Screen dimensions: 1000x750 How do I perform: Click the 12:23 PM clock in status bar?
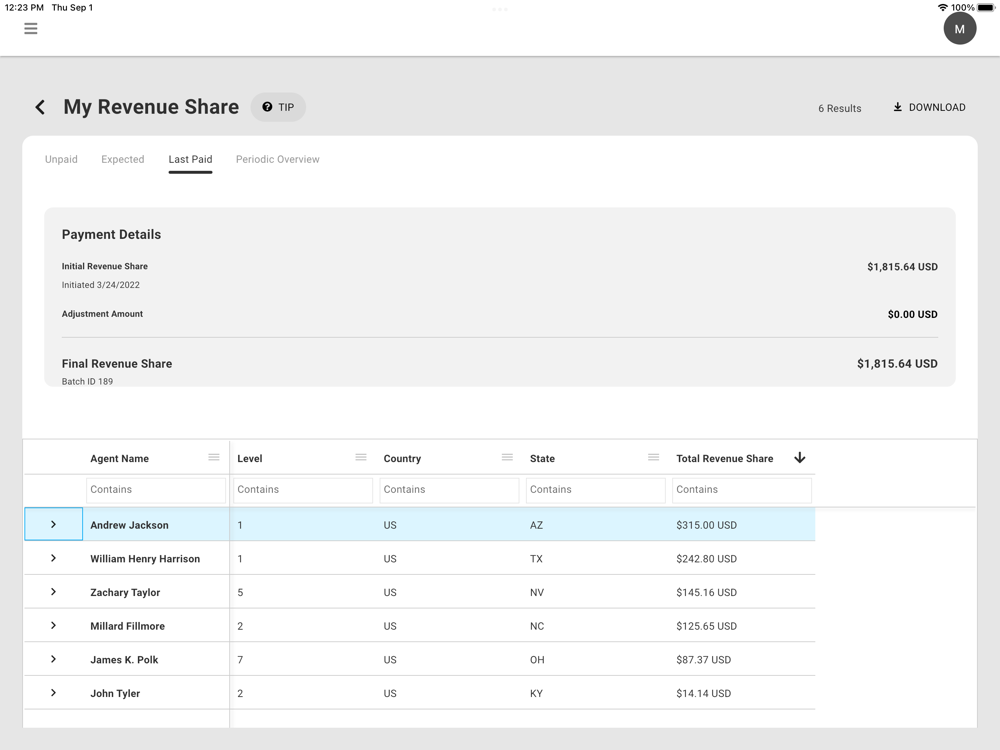point(24,8)
